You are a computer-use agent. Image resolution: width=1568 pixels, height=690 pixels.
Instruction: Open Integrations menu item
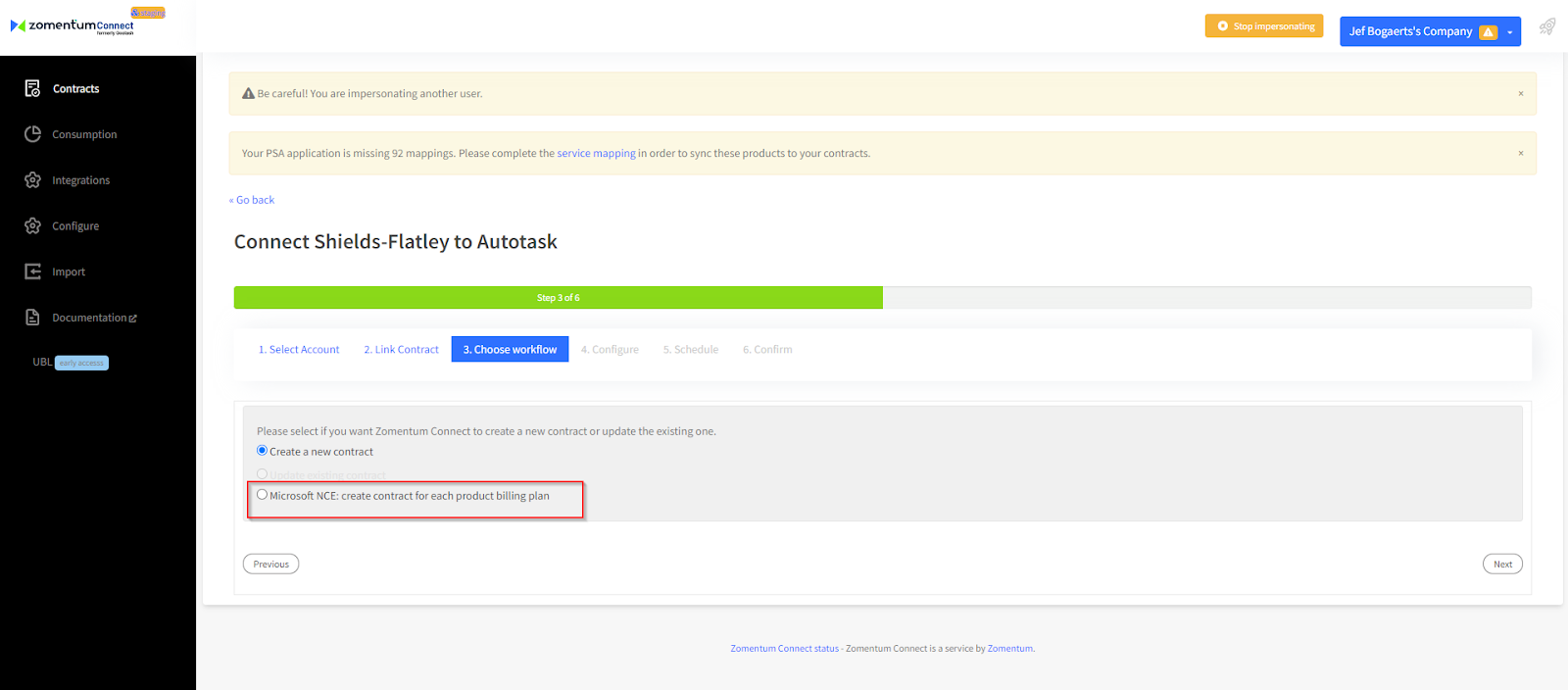click(80, 180)
